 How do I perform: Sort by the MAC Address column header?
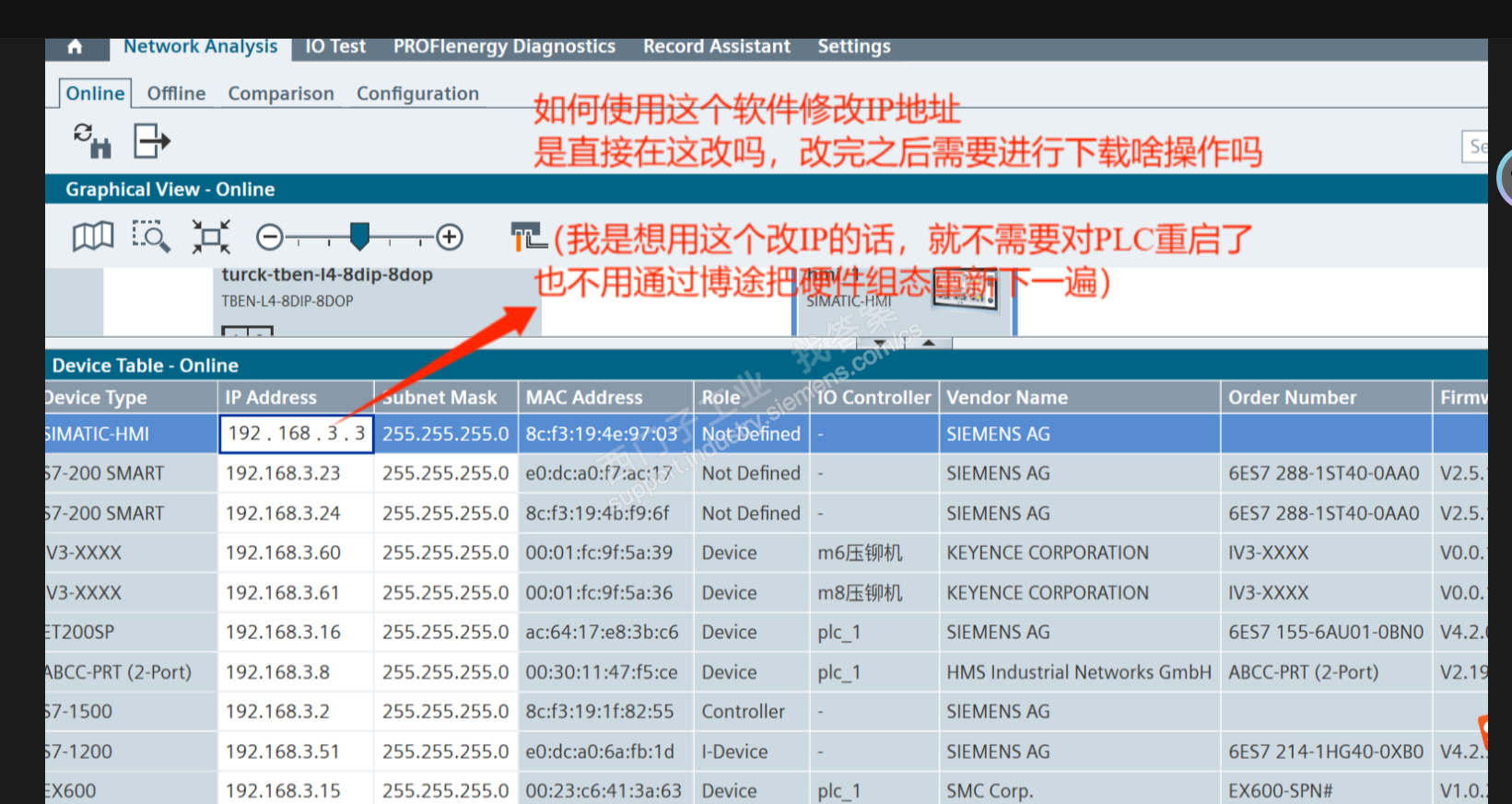605,398
